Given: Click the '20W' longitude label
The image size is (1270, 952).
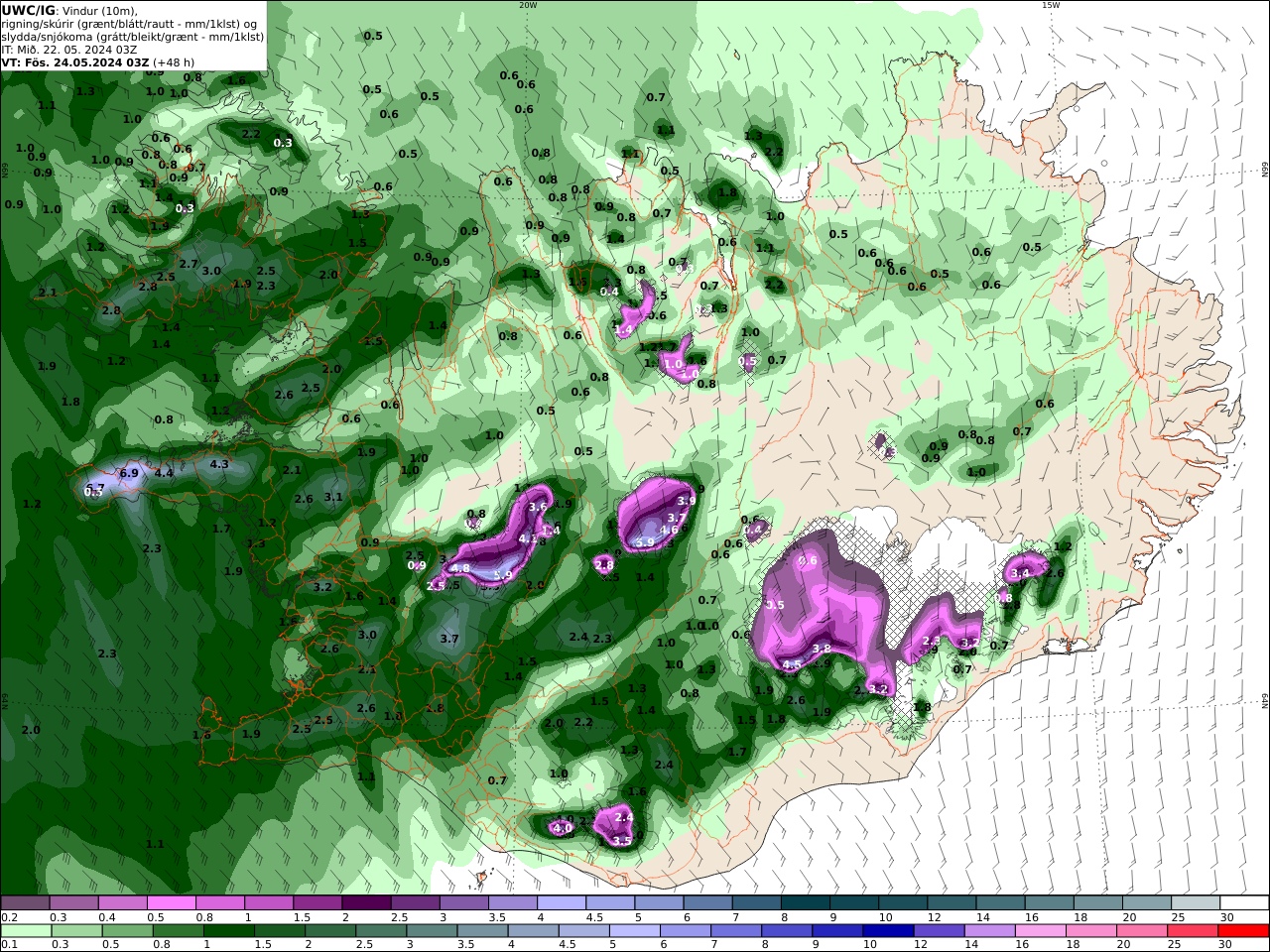Looking at the screenshot, I should pyautogui.click(x=528, y=5).
